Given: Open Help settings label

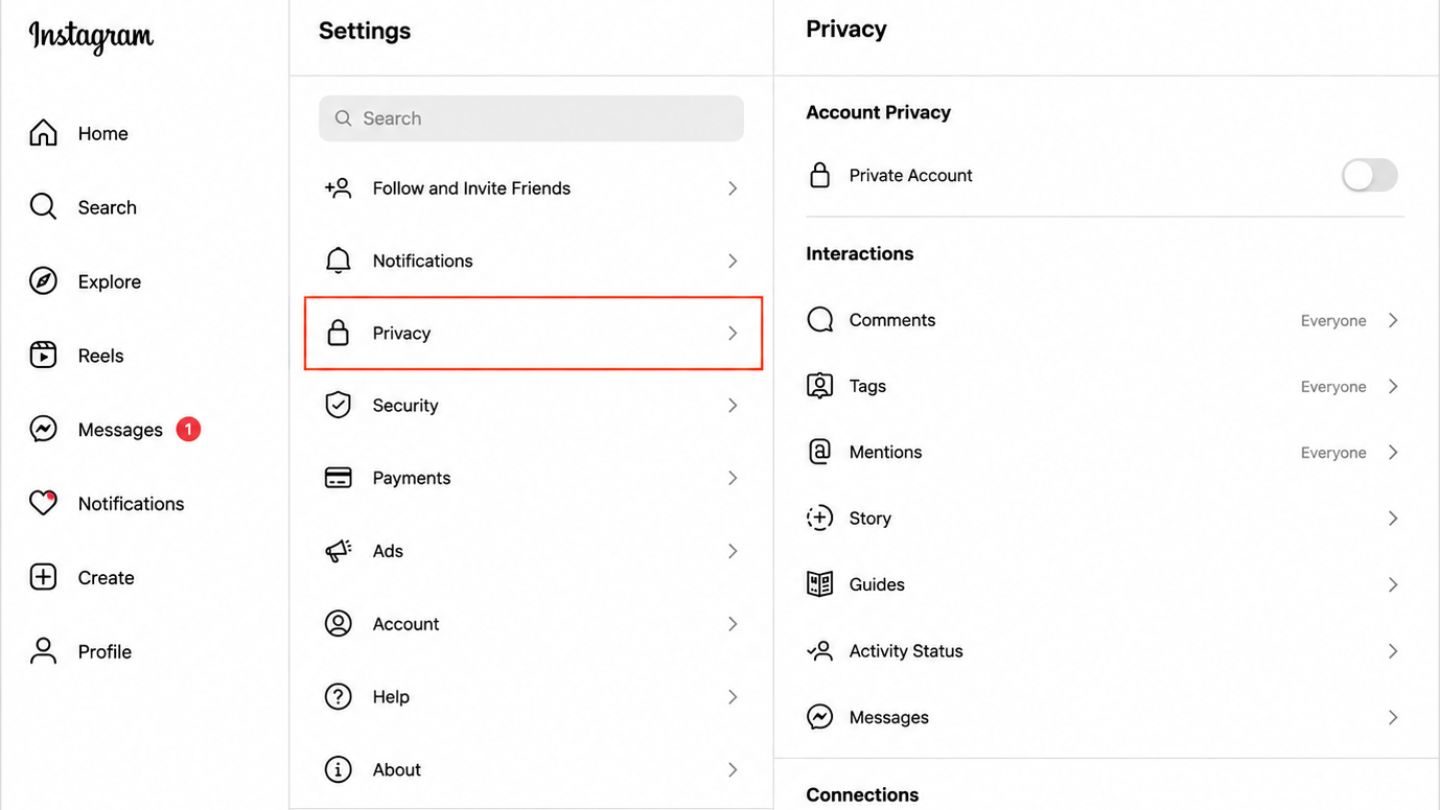Looking at the screenshot, I should 391,697.
